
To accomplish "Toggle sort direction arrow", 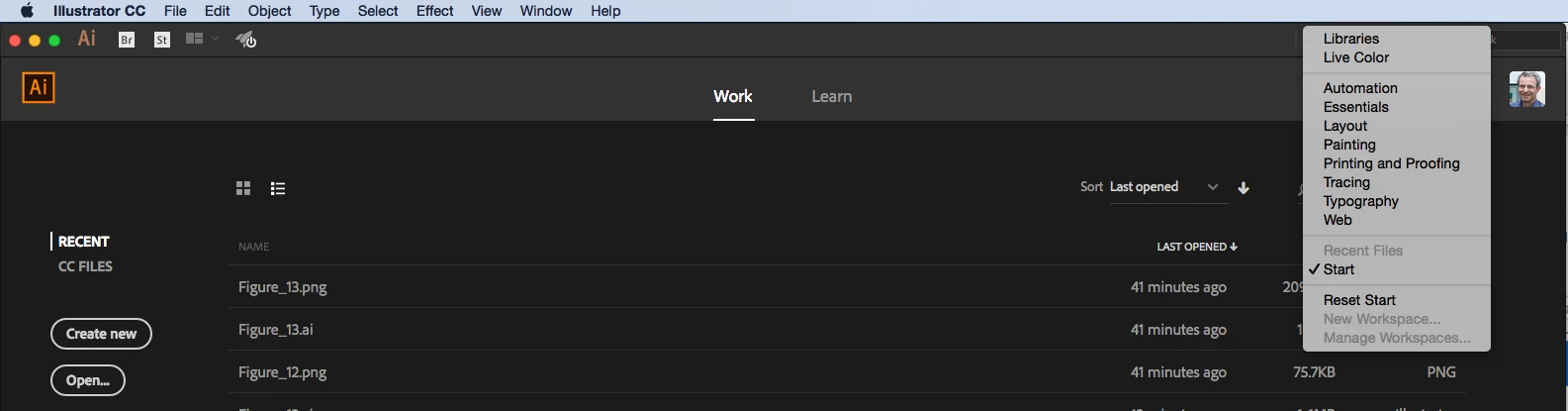I will point(1244,188).
